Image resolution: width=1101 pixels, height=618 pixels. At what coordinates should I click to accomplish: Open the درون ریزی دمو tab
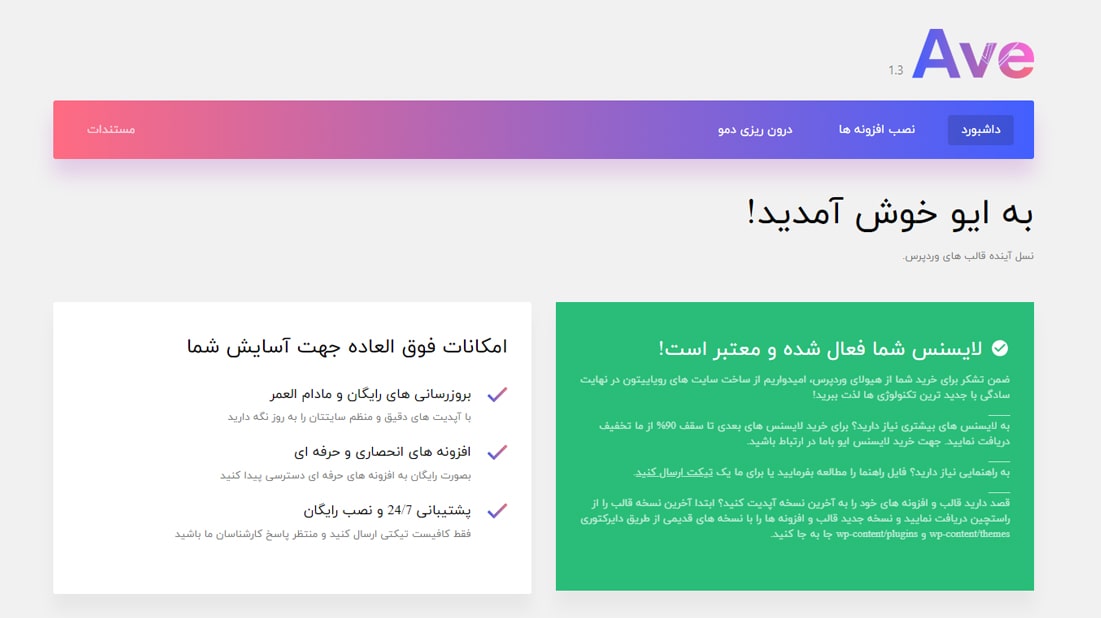(755, 130)
